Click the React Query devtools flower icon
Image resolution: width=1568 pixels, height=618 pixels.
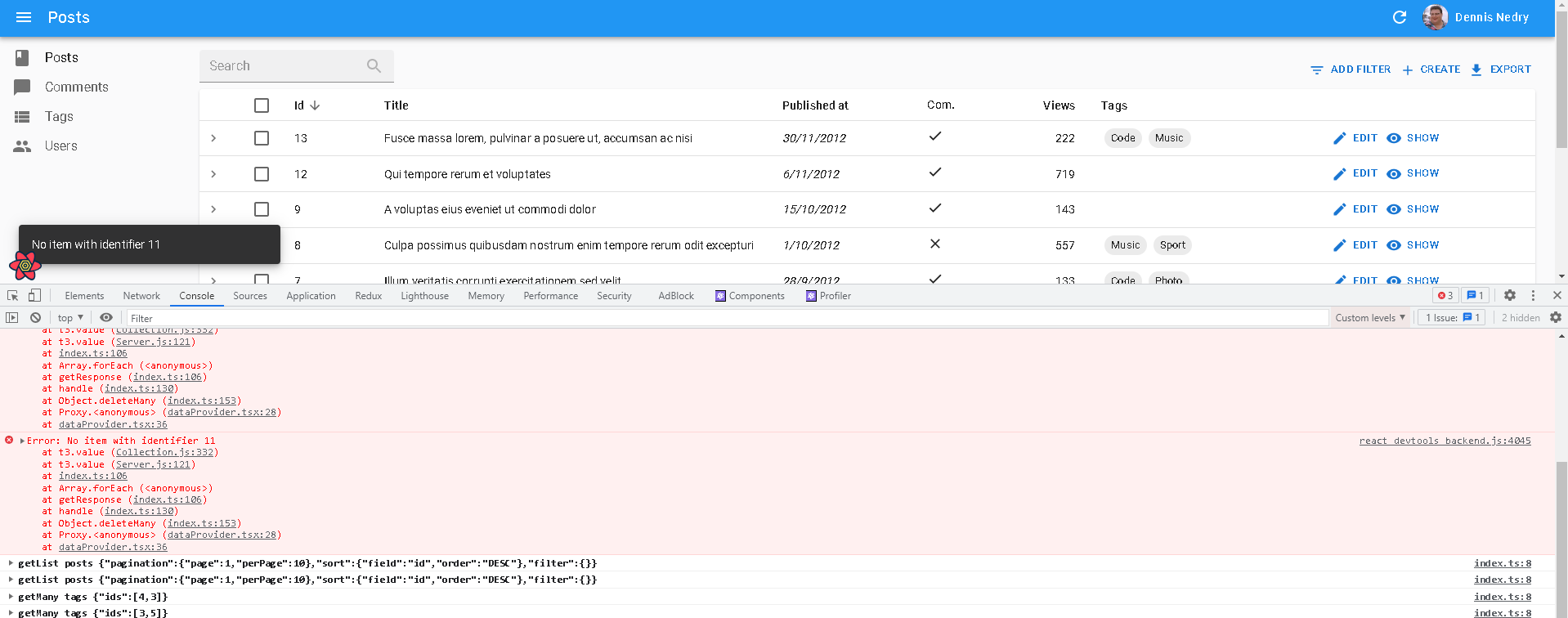(25, 265)
